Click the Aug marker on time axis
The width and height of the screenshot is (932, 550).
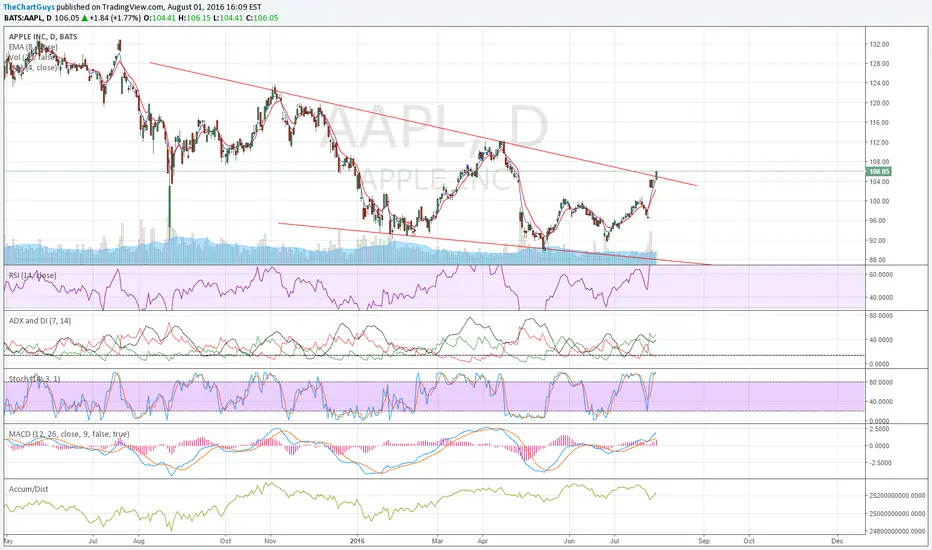[x=138, y=542]
